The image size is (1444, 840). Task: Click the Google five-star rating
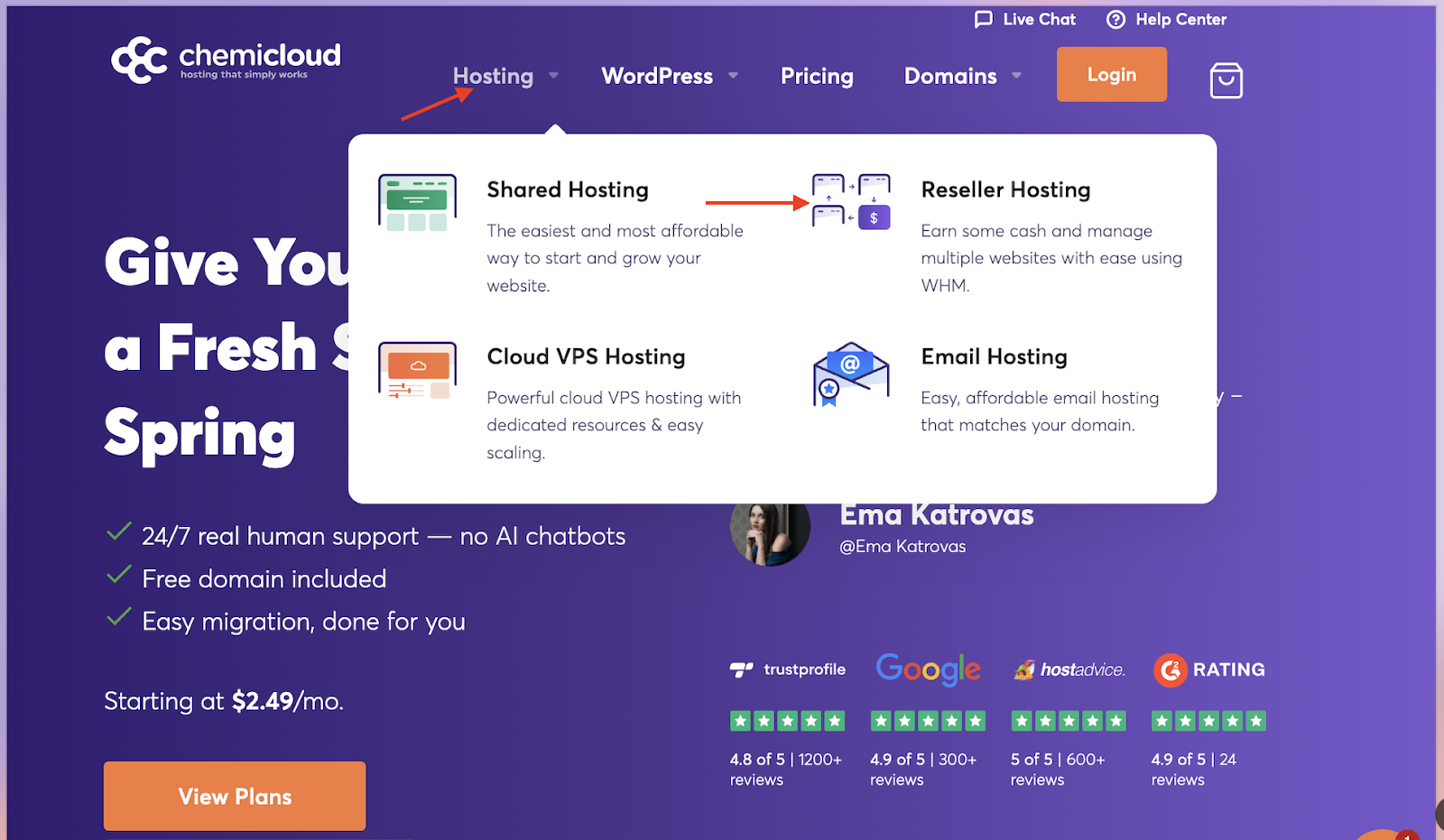pyautogui.click(x=928, y=721)
